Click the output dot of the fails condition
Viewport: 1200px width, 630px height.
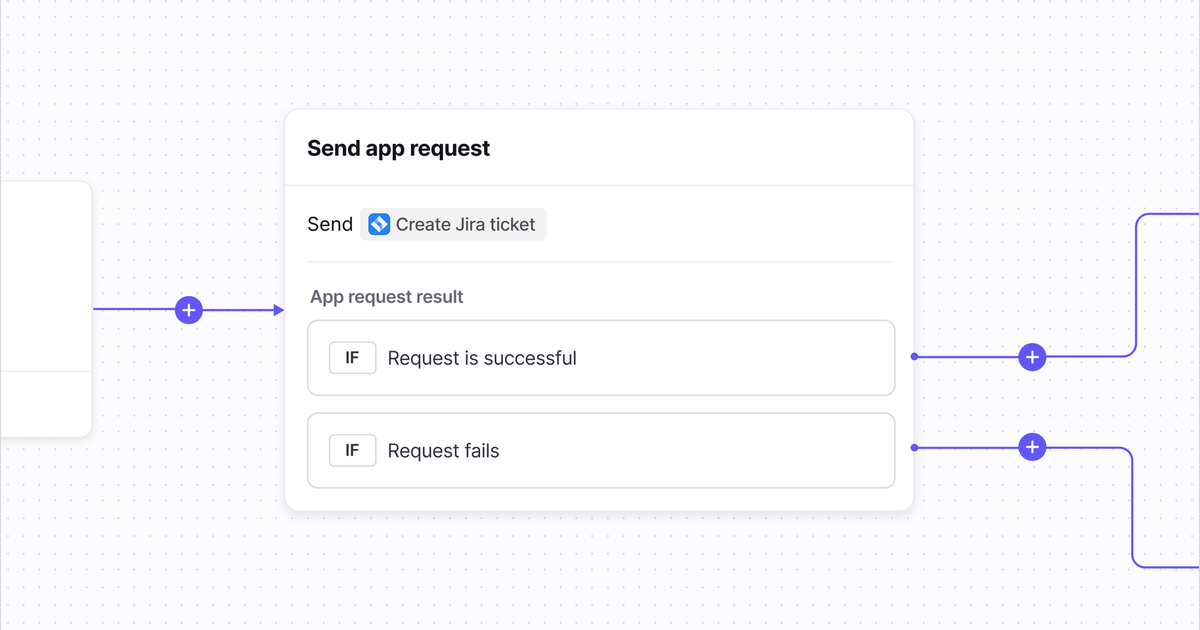point(914,447)
